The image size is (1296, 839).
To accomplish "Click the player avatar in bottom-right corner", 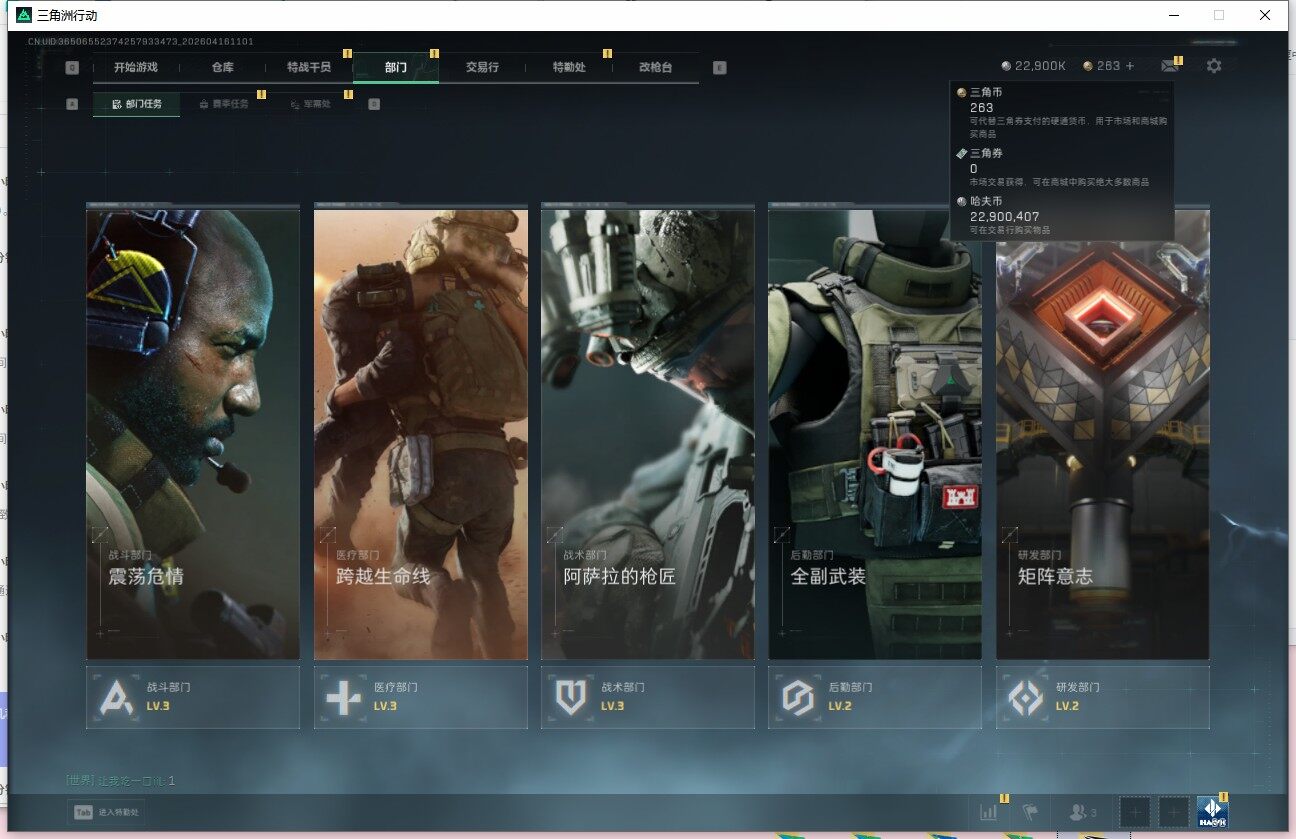I will (1213, 812).
